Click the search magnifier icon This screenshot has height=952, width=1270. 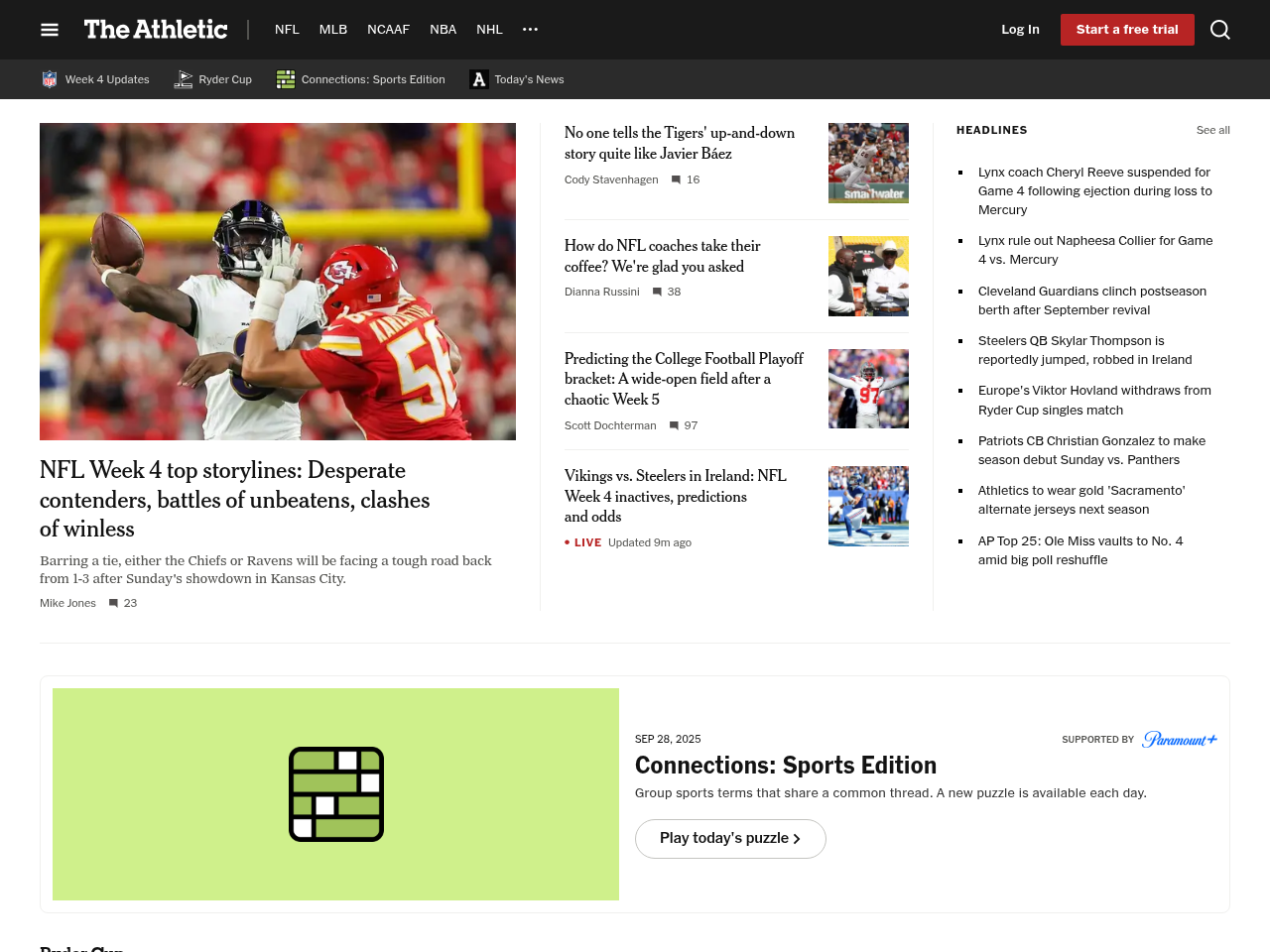1218,29
